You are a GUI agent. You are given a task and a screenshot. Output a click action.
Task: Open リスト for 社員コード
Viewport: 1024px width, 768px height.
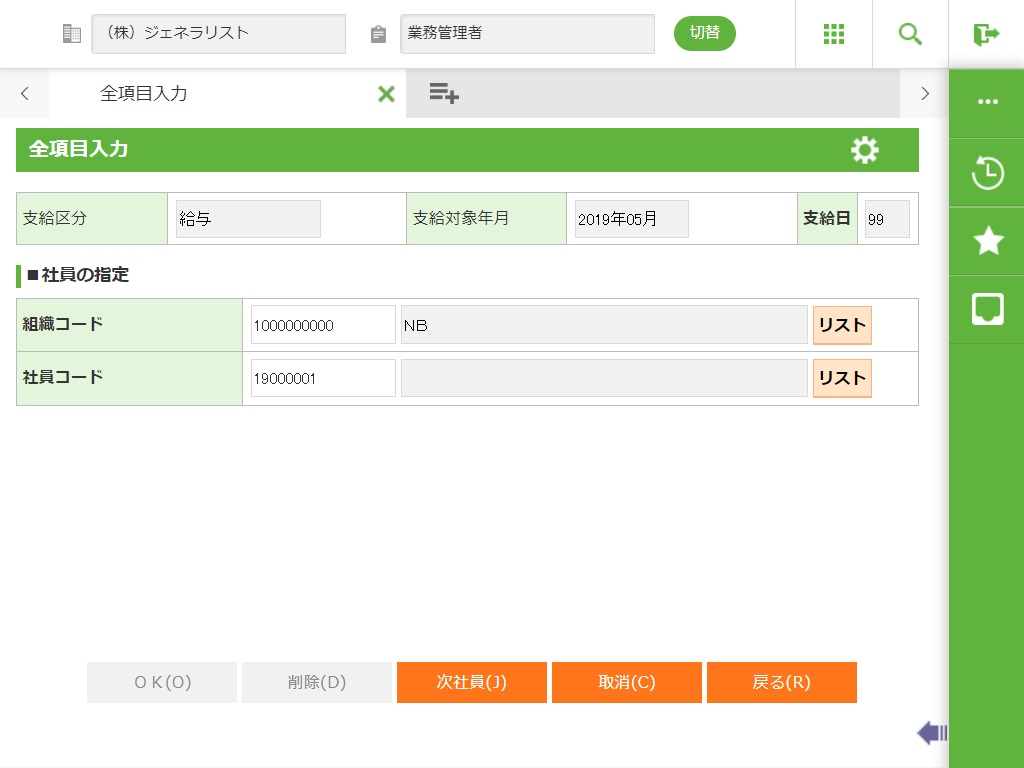pos(842,378)
